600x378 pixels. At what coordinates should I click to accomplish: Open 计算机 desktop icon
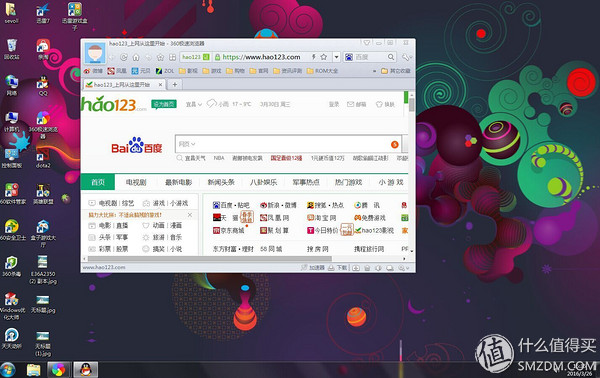(x=11, y=122)
